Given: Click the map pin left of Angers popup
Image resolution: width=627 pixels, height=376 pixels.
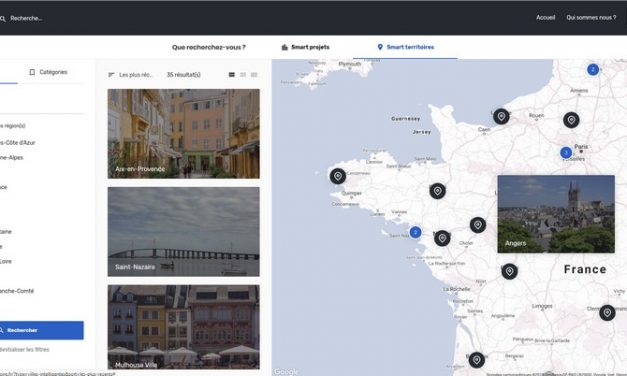Looking at the screenshot, I should click(477, 225).
